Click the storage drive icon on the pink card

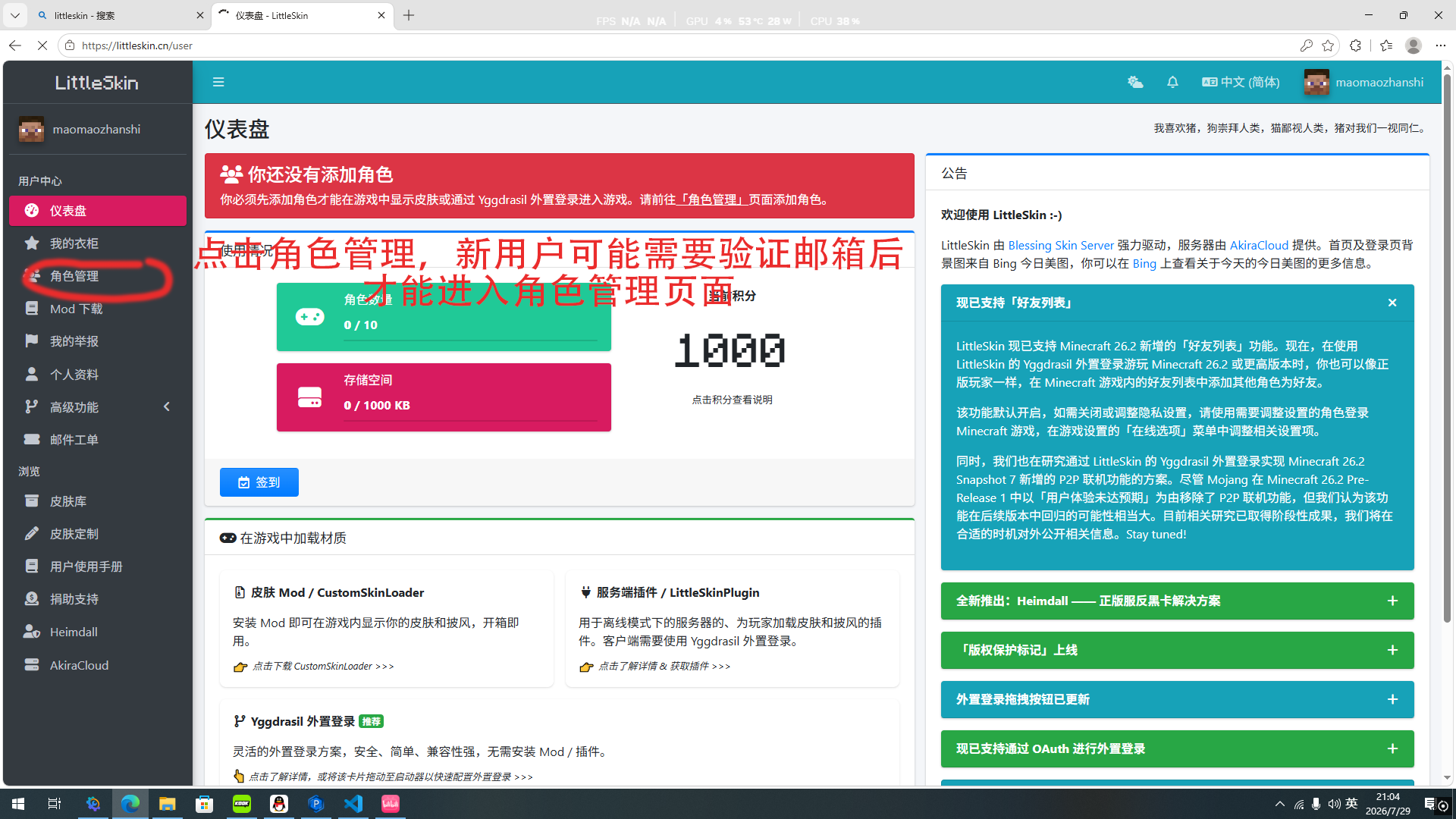coord(309,397)
